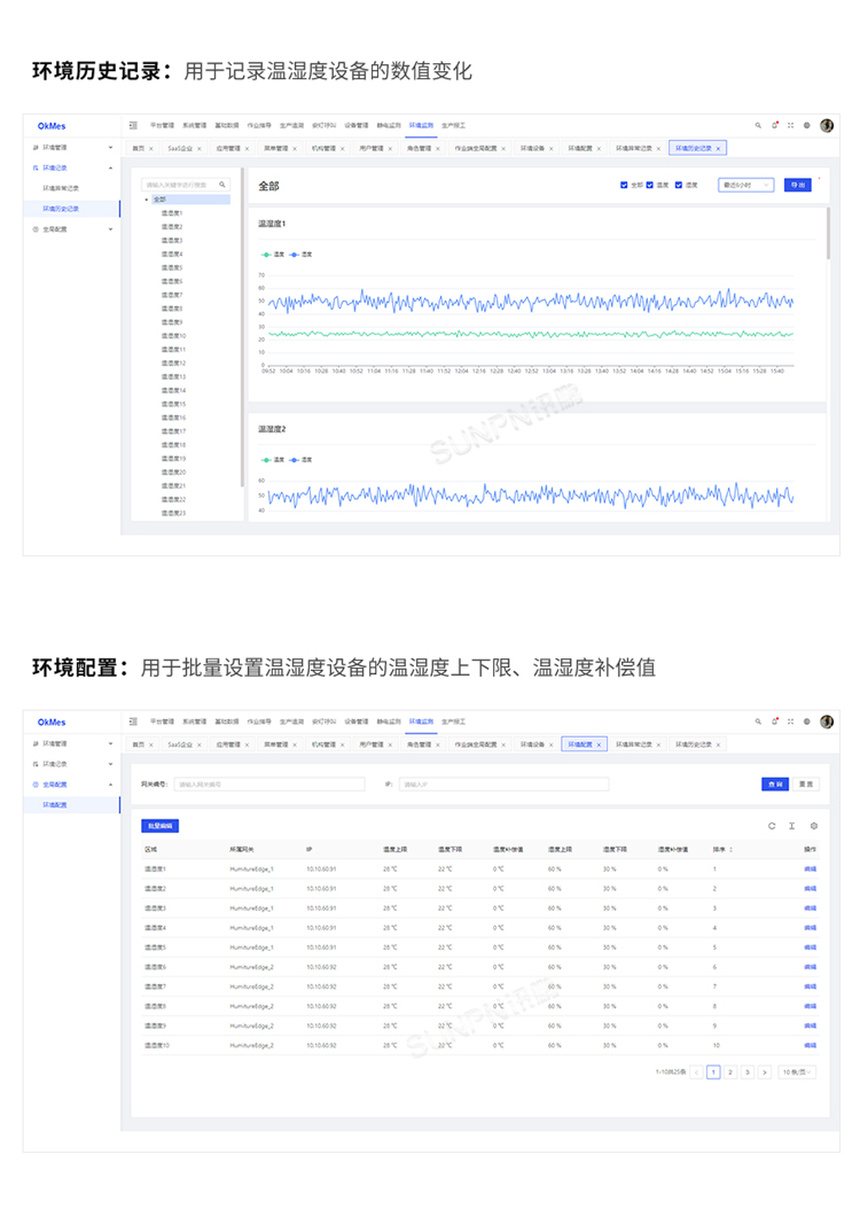Click the history page vertical scrollbar thumb
Viewport: 860px width, 1217px height.
pos(828,232)
